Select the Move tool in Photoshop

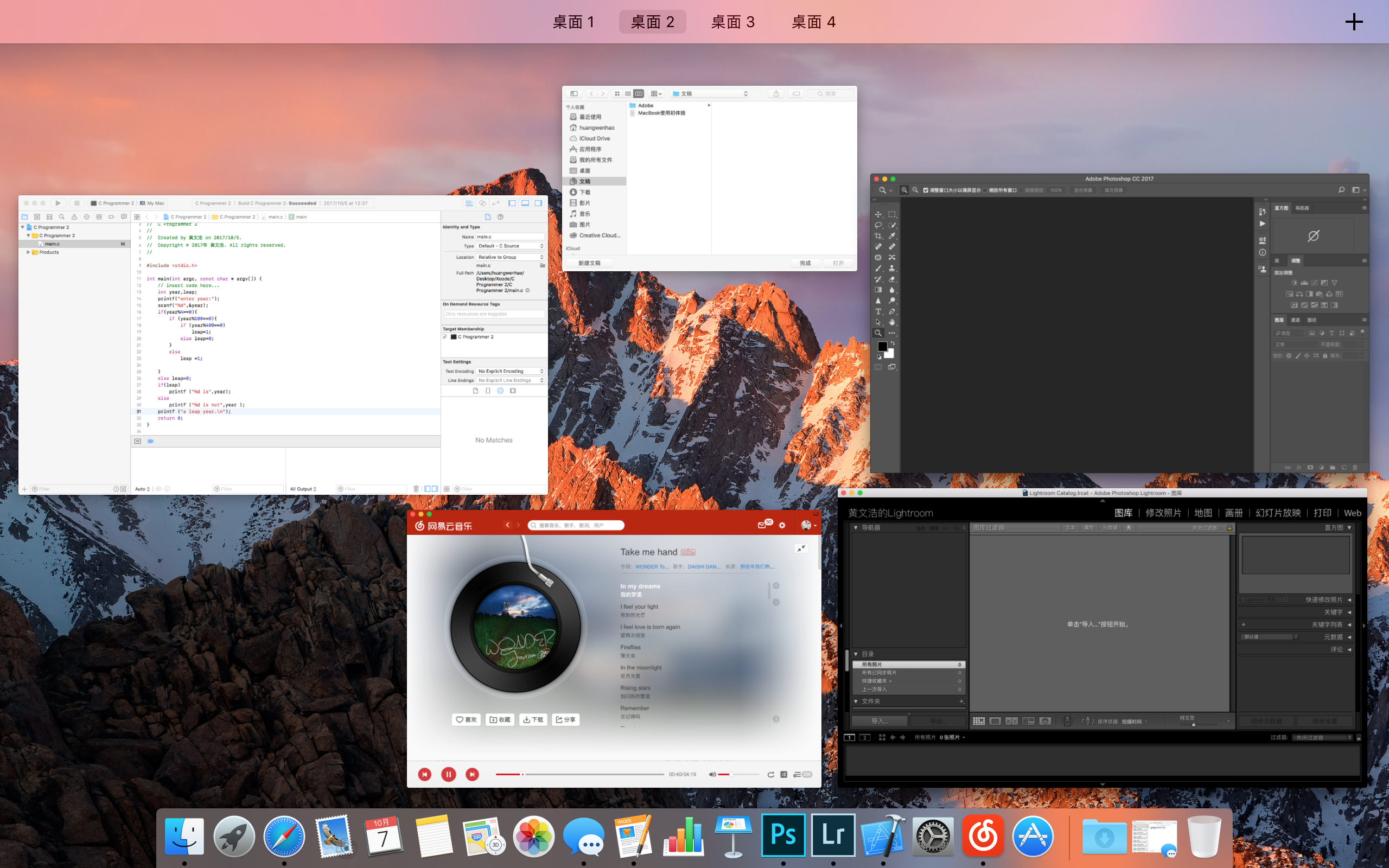[878, 215]
